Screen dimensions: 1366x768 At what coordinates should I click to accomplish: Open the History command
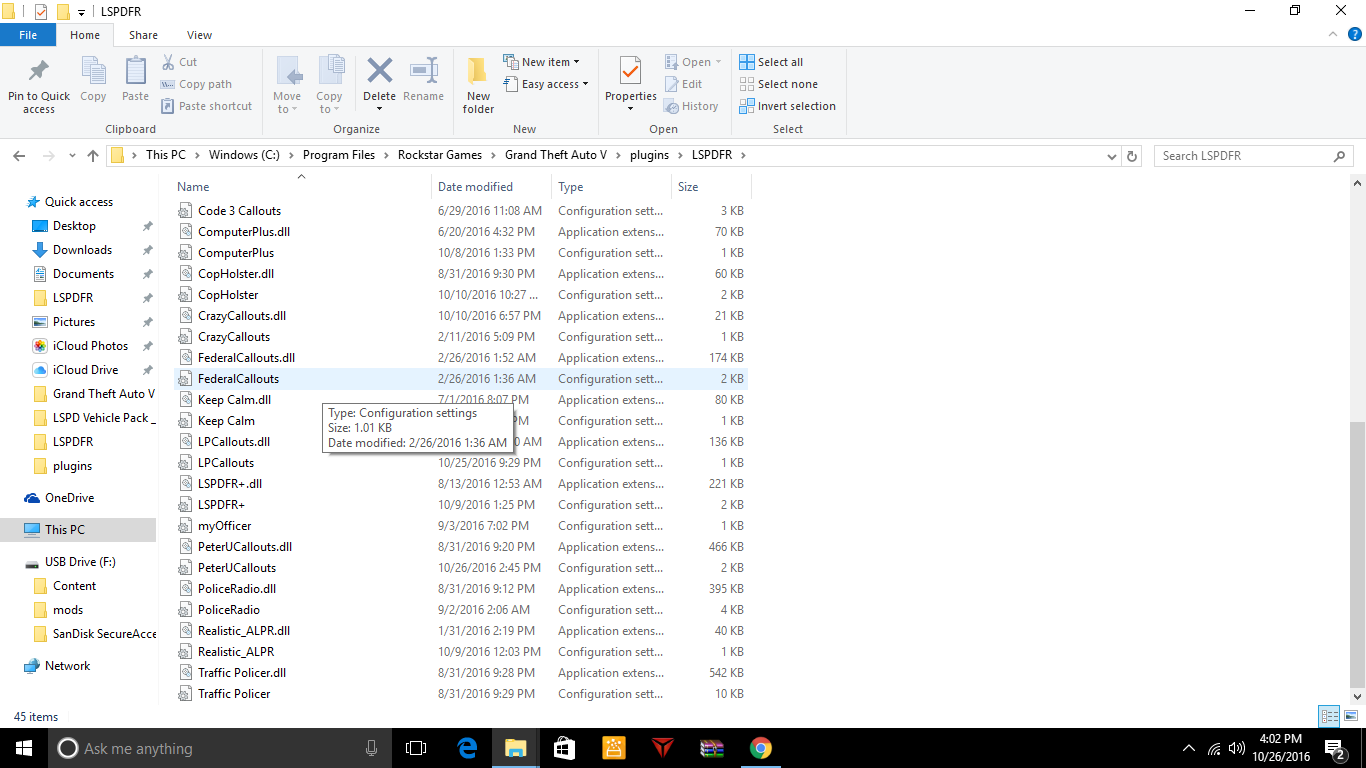[x=691, y=106]
